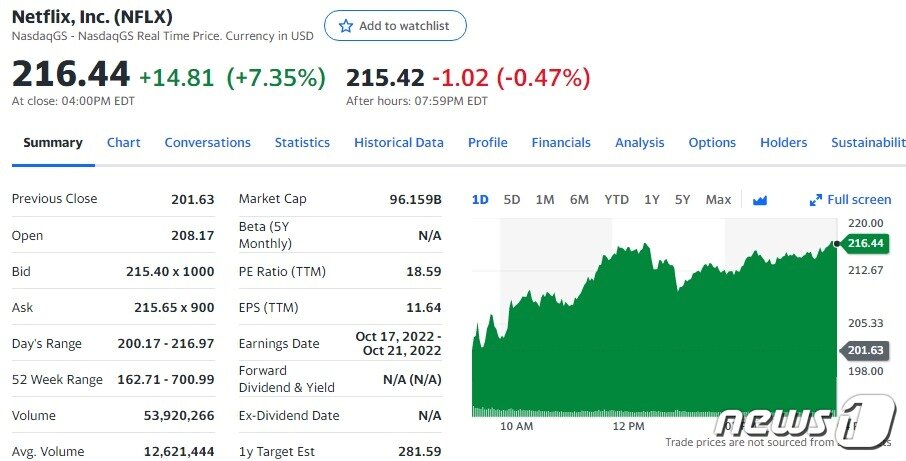Show the Max chart range

(718, 200)
